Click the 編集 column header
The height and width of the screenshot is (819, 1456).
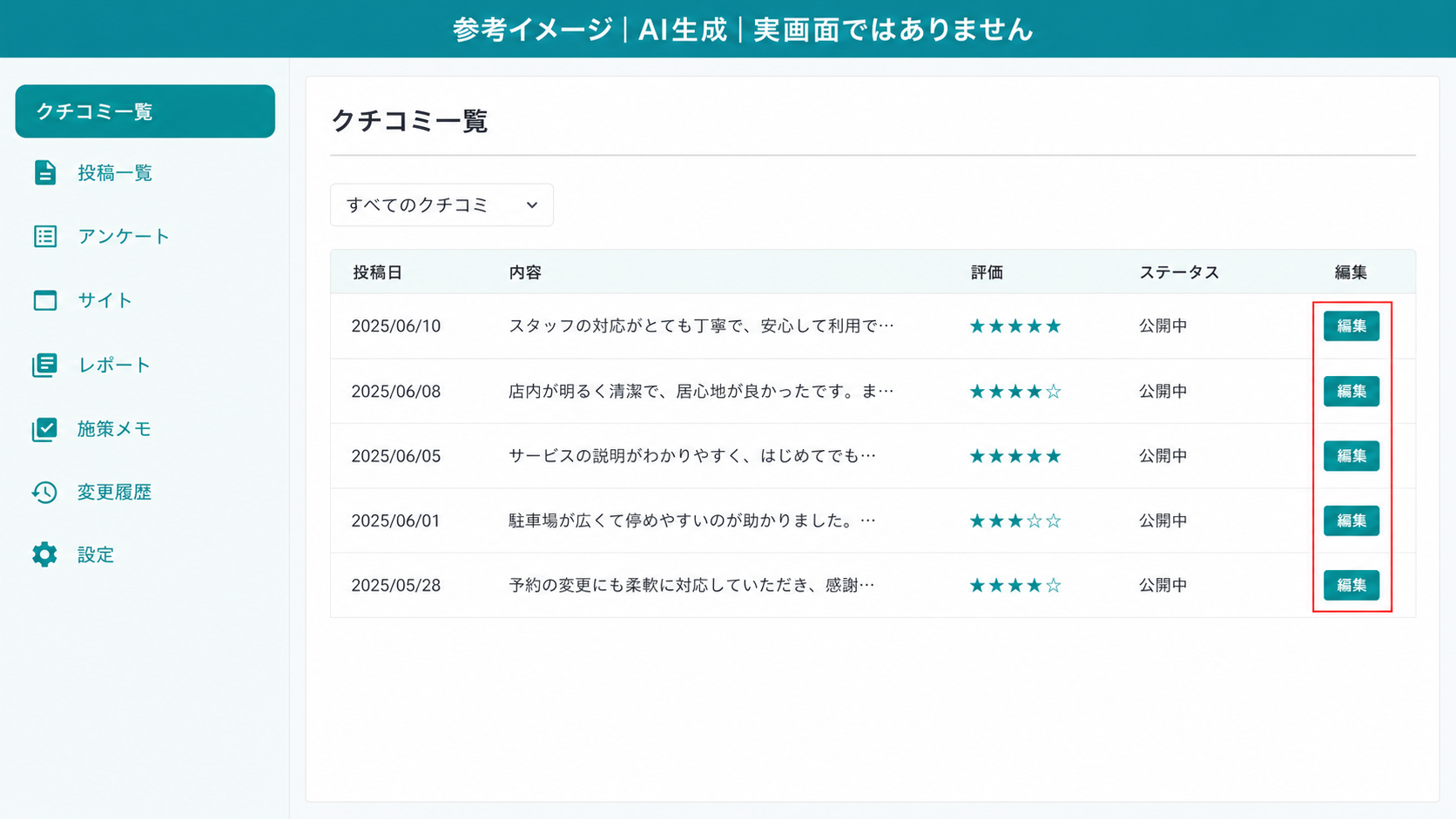tap(1351, 272)
